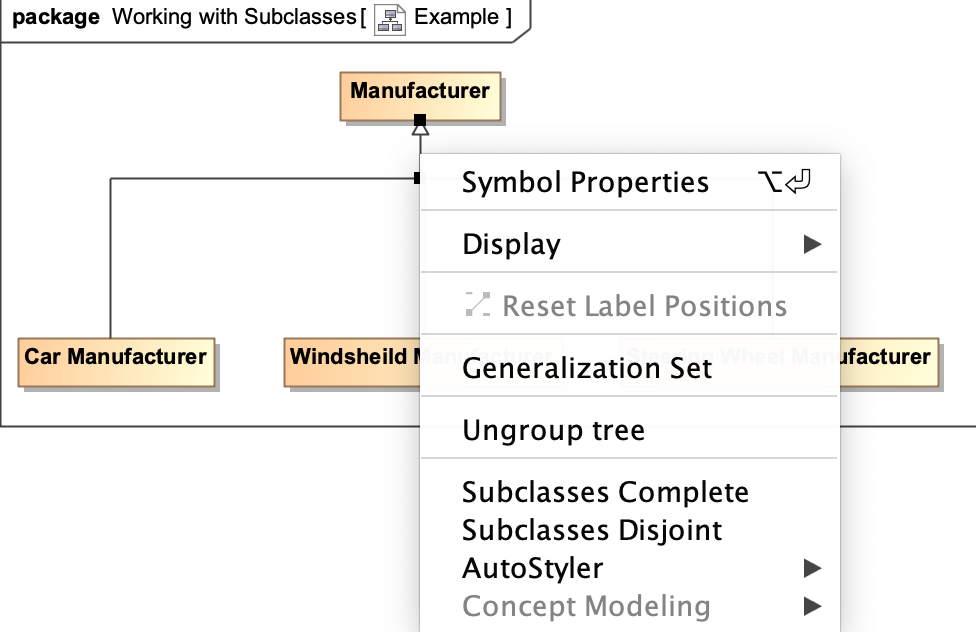The height and width of the screenshot is (632, 976).
Task: Click the Example diagram name in header
Action: pyautogui.click(x=456, y=18)
